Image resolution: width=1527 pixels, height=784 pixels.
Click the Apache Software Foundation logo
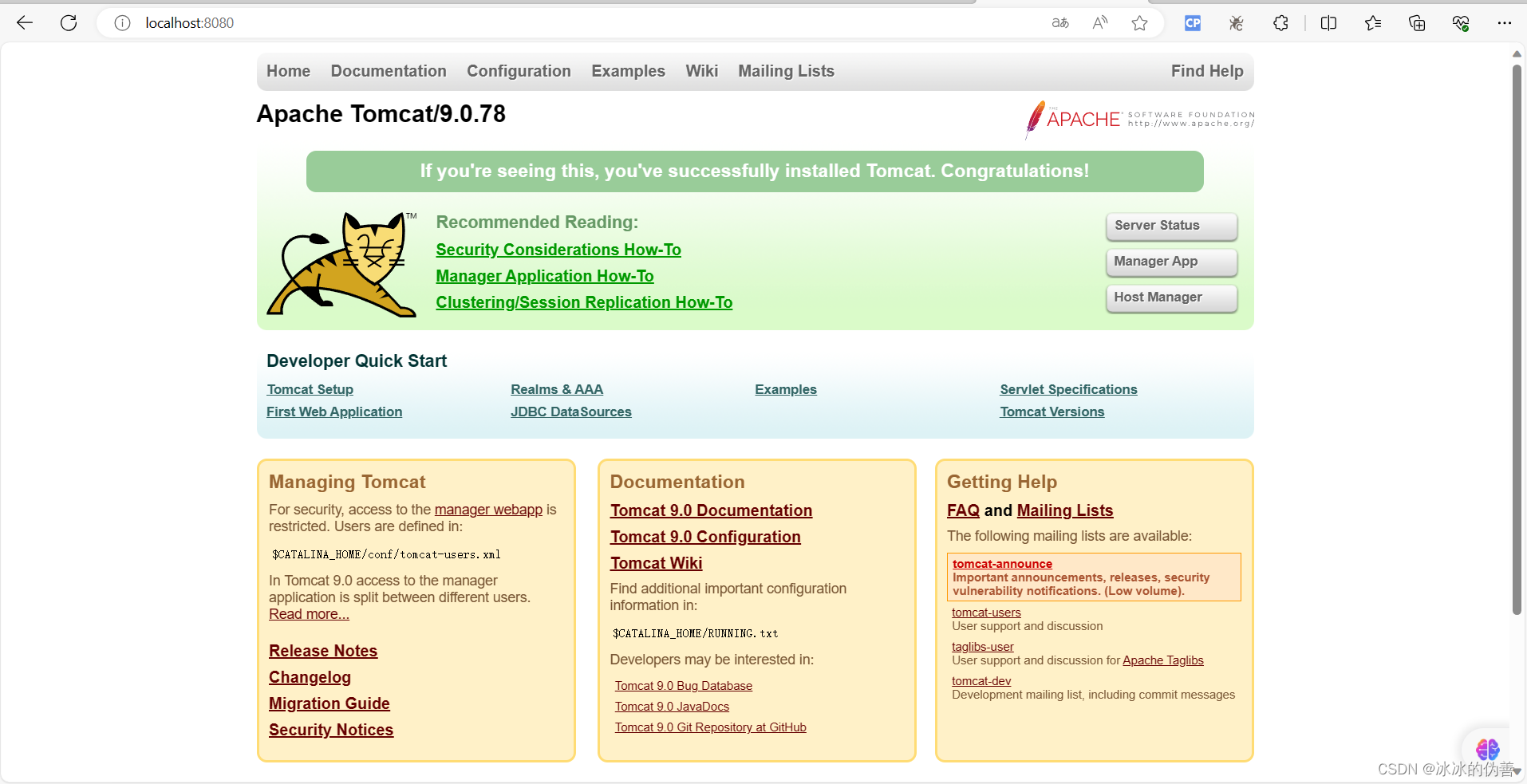coord(1139,120)
